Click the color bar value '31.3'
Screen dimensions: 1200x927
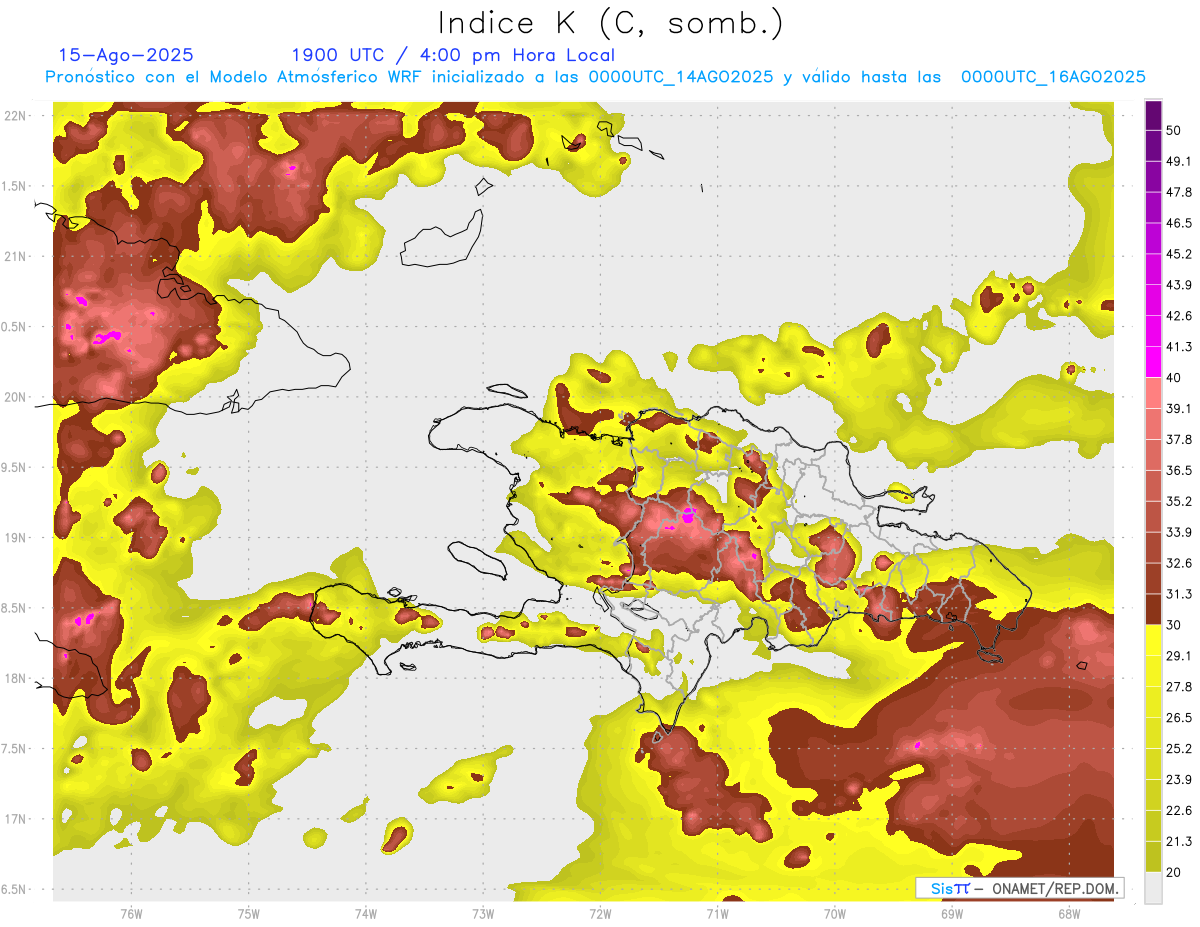1179,594
